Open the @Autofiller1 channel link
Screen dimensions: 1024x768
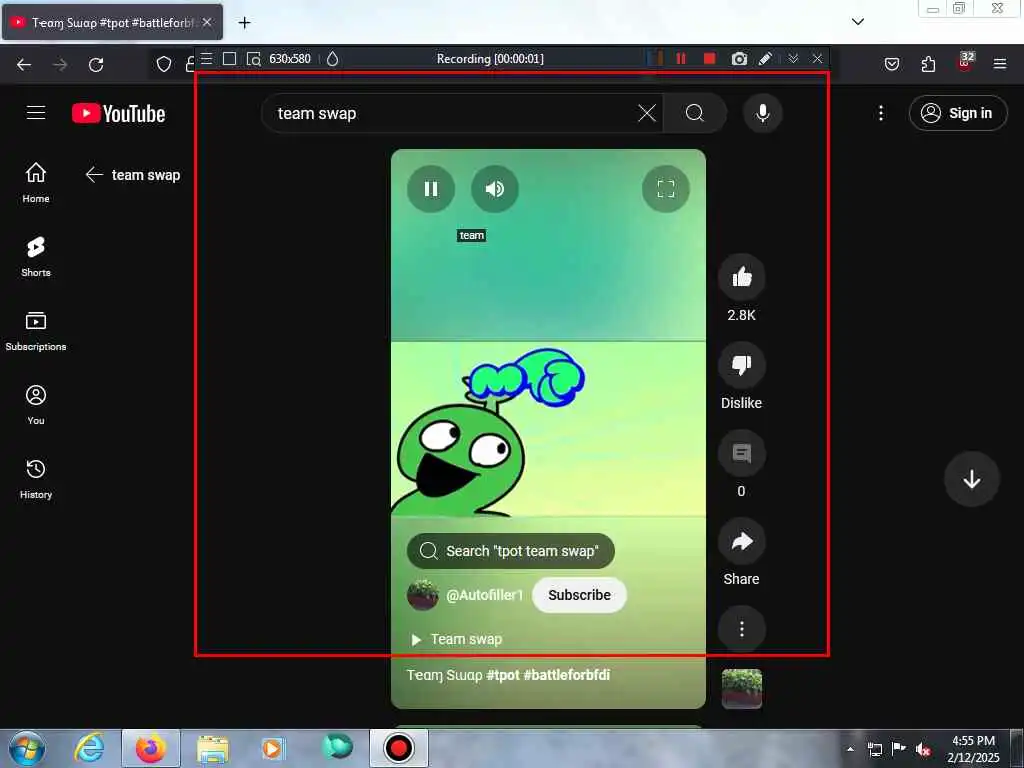[485, 595]
